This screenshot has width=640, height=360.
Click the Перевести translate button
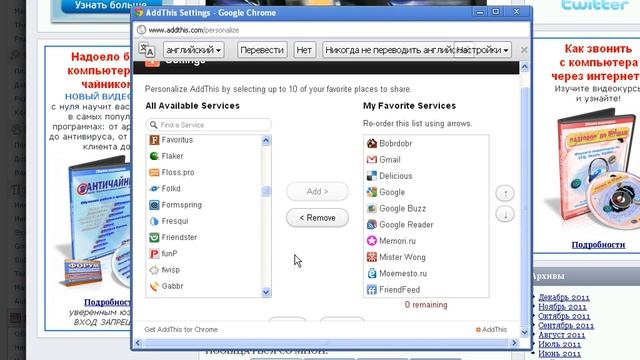(262, 50)
